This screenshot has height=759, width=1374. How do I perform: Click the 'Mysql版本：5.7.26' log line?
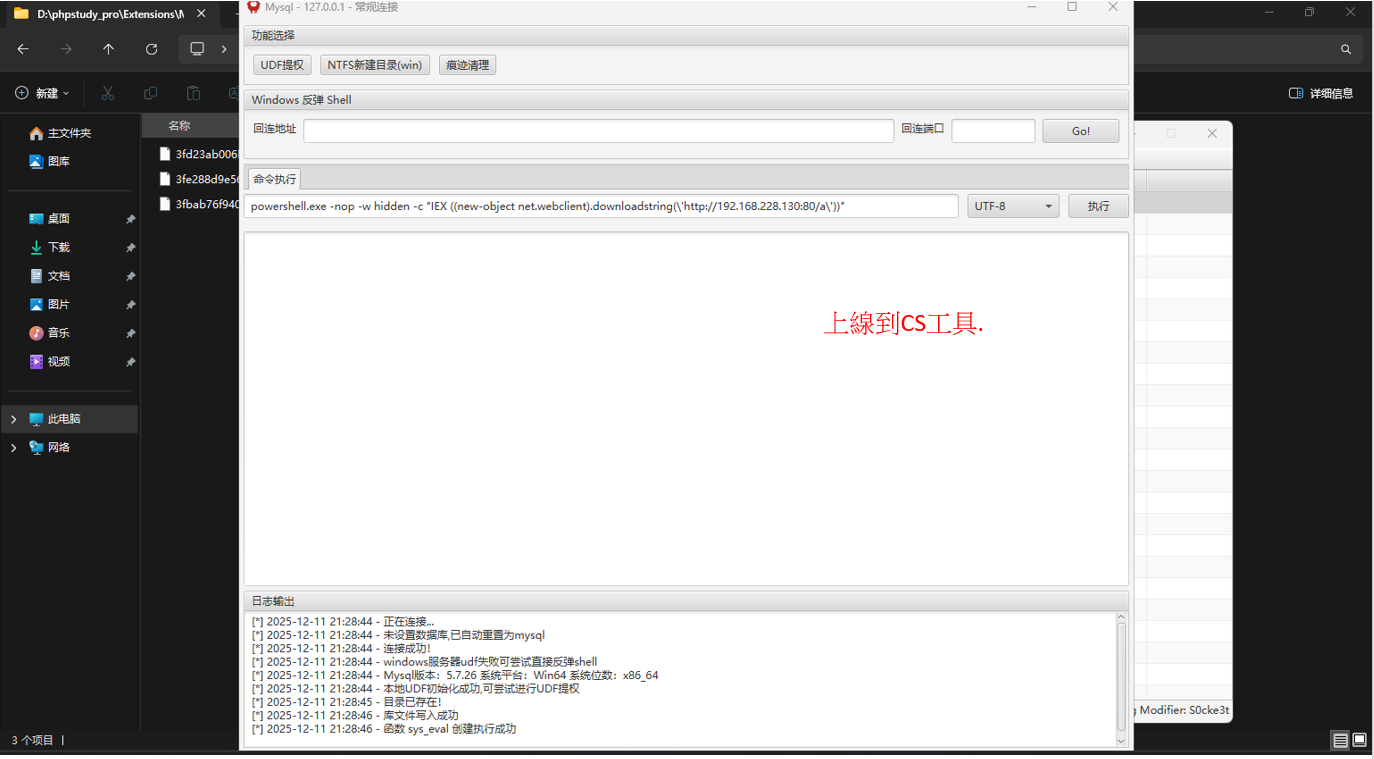(x=455, y=676)
